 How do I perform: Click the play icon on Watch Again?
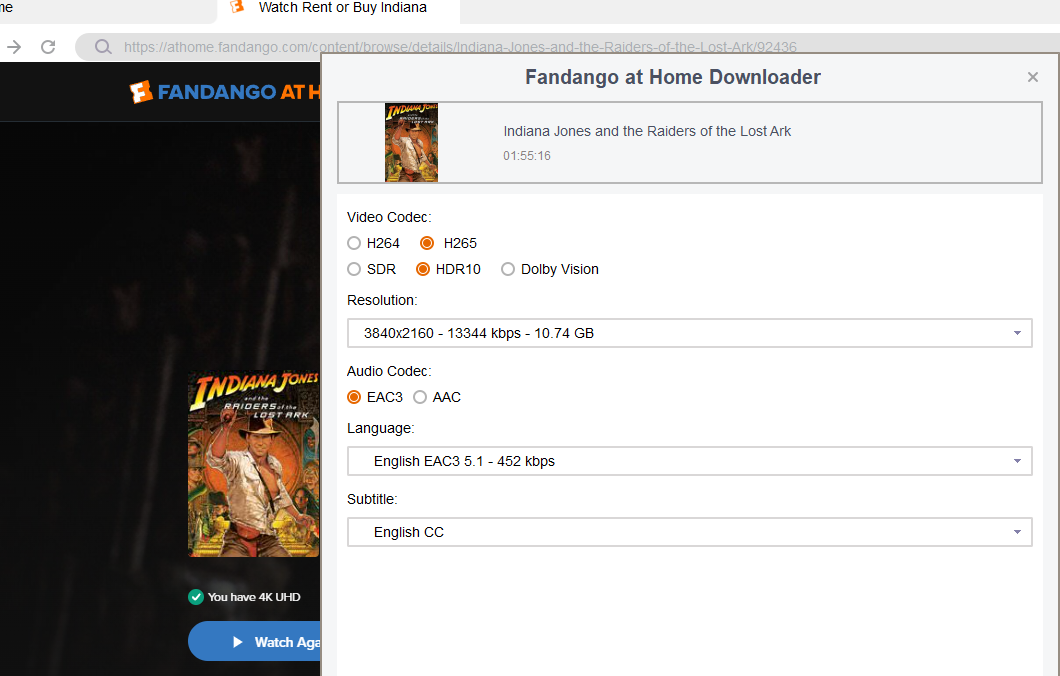(237, 642)
